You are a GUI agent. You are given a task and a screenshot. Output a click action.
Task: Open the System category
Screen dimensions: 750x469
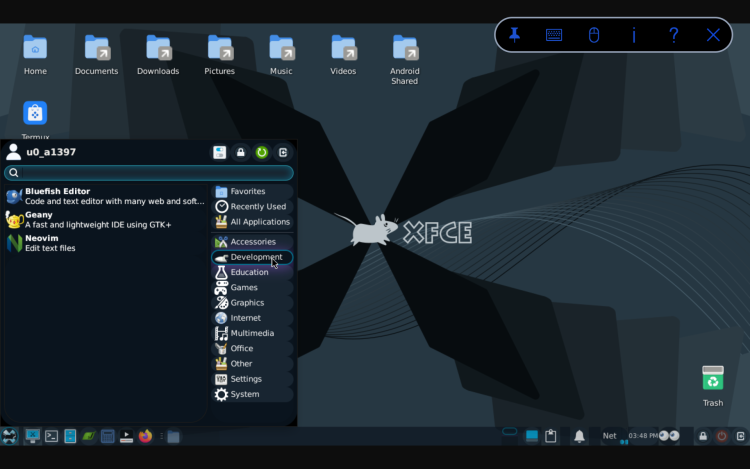(x=252, y=394)
